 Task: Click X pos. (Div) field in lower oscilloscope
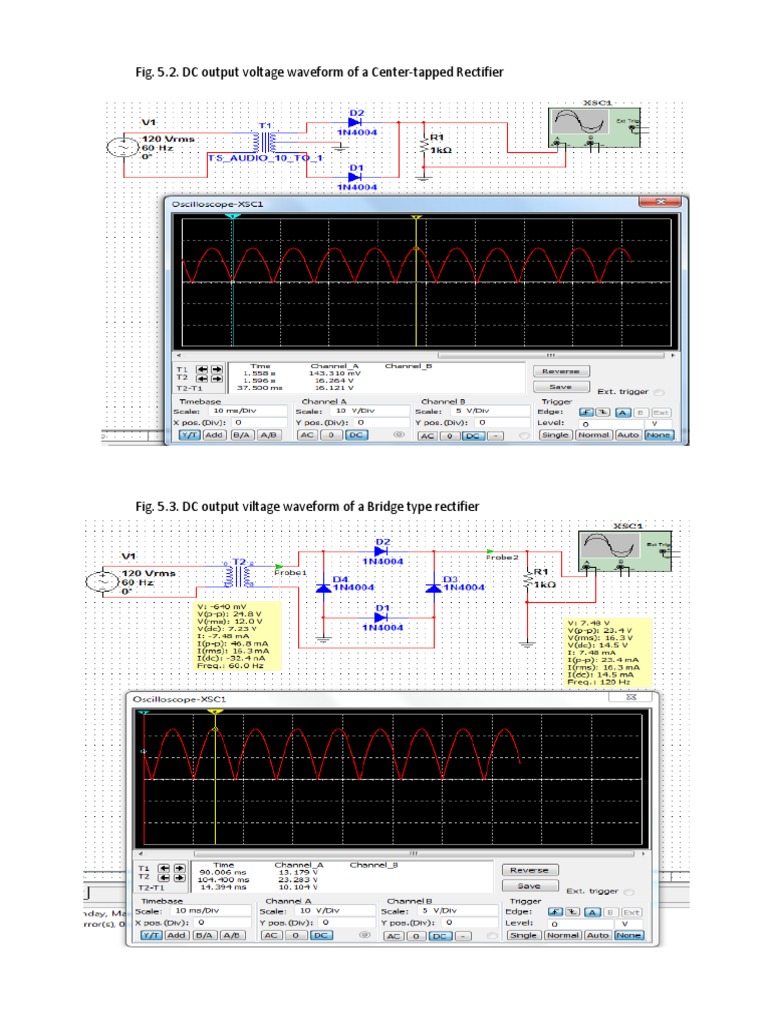coord(224,923)
